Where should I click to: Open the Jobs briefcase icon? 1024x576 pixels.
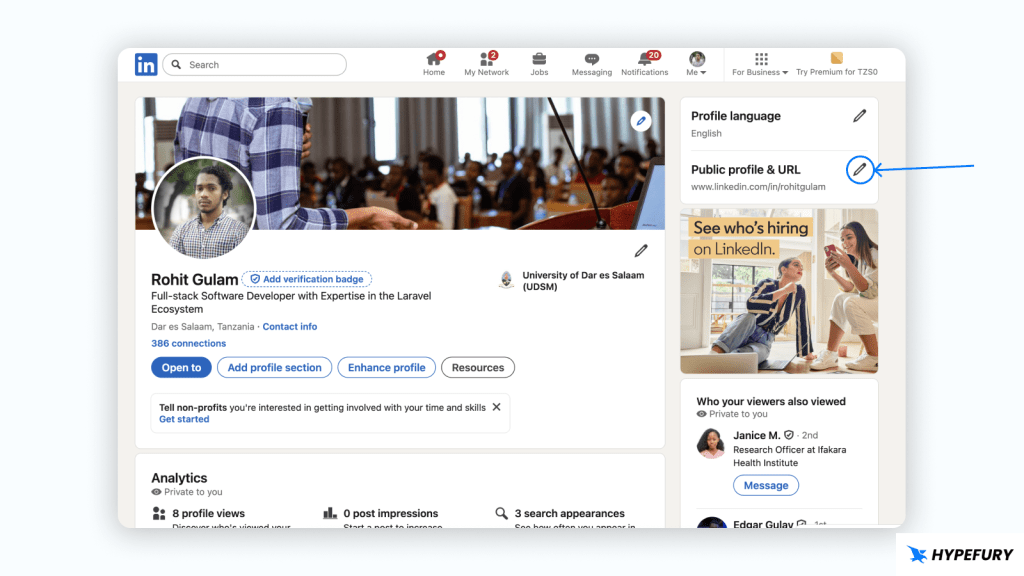(x=539, y=62)
